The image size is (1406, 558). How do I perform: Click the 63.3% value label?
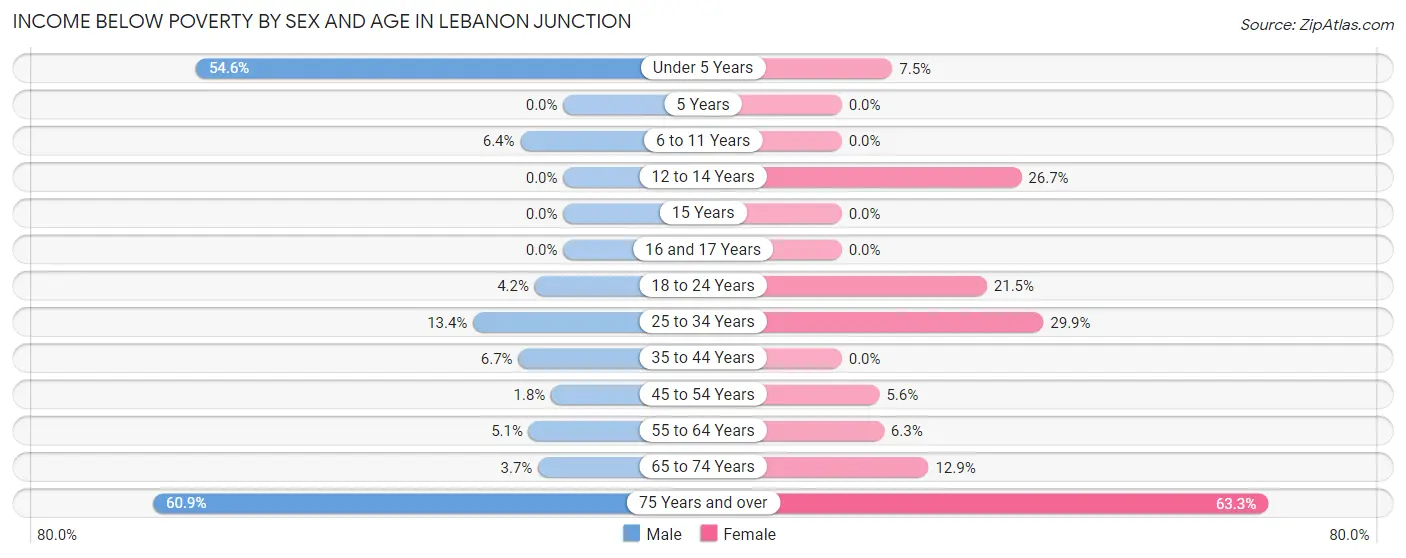(1235, 503)
